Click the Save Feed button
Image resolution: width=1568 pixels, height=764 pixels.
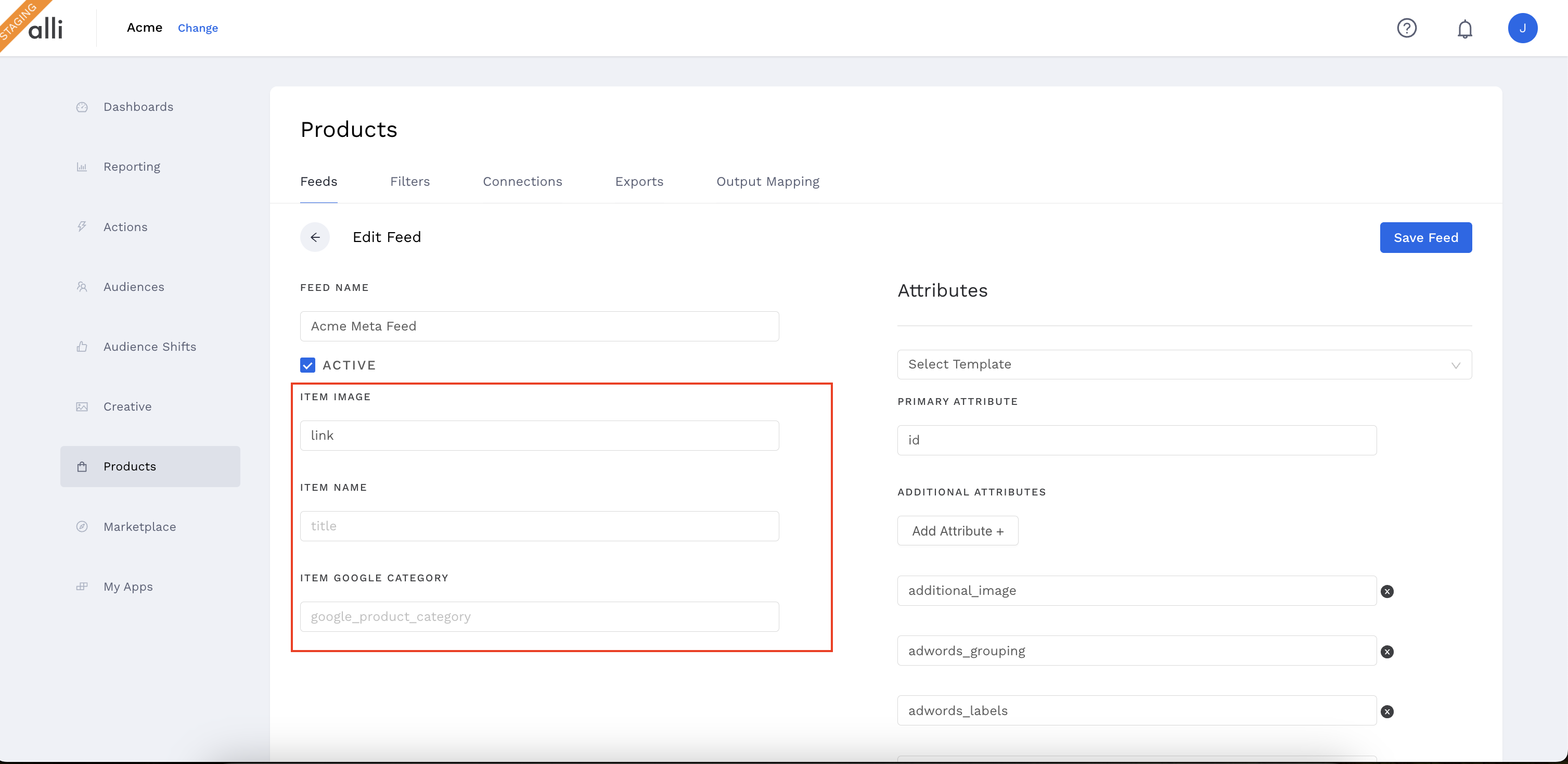[x=1425, y=237]
